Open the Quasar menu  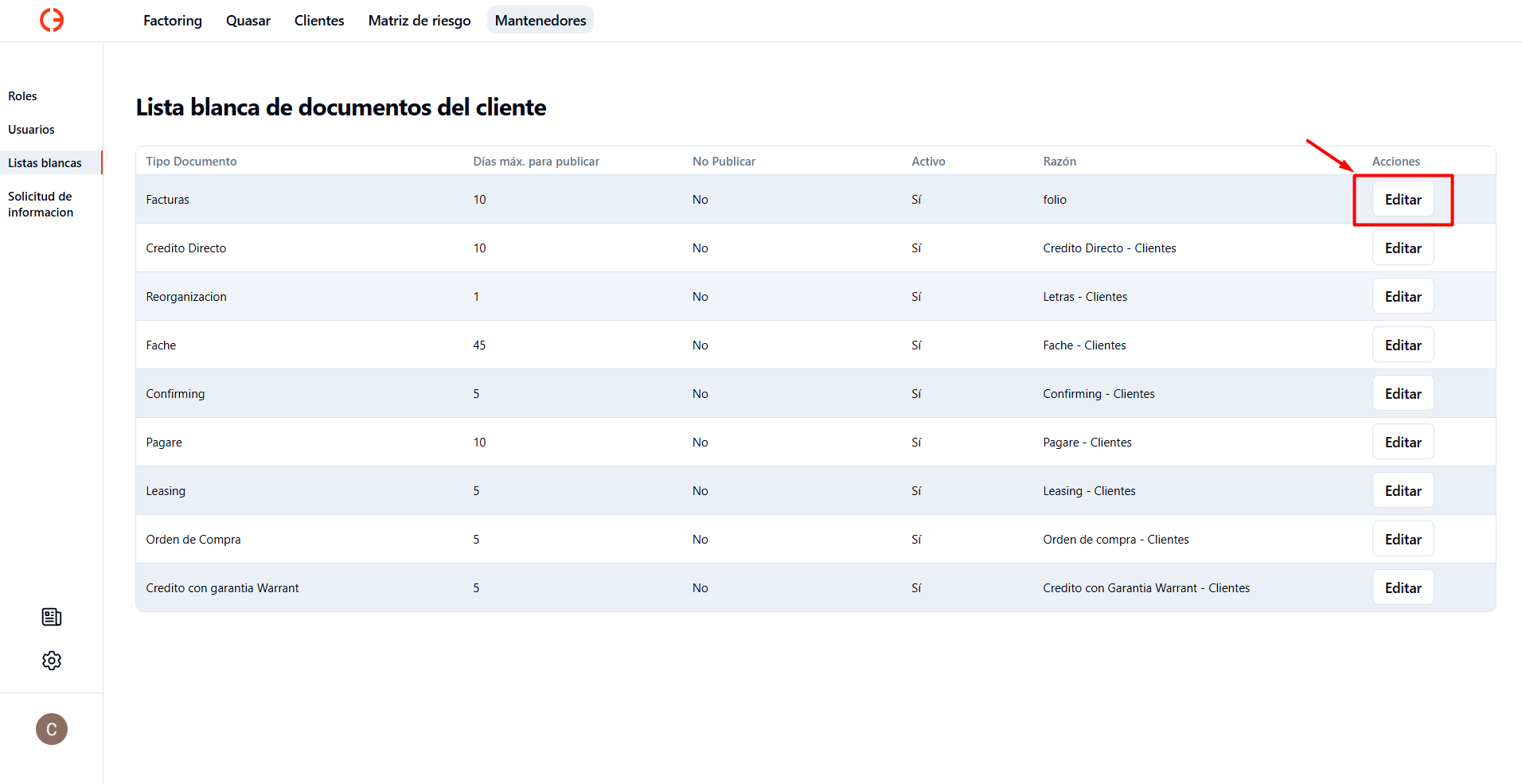248,21
